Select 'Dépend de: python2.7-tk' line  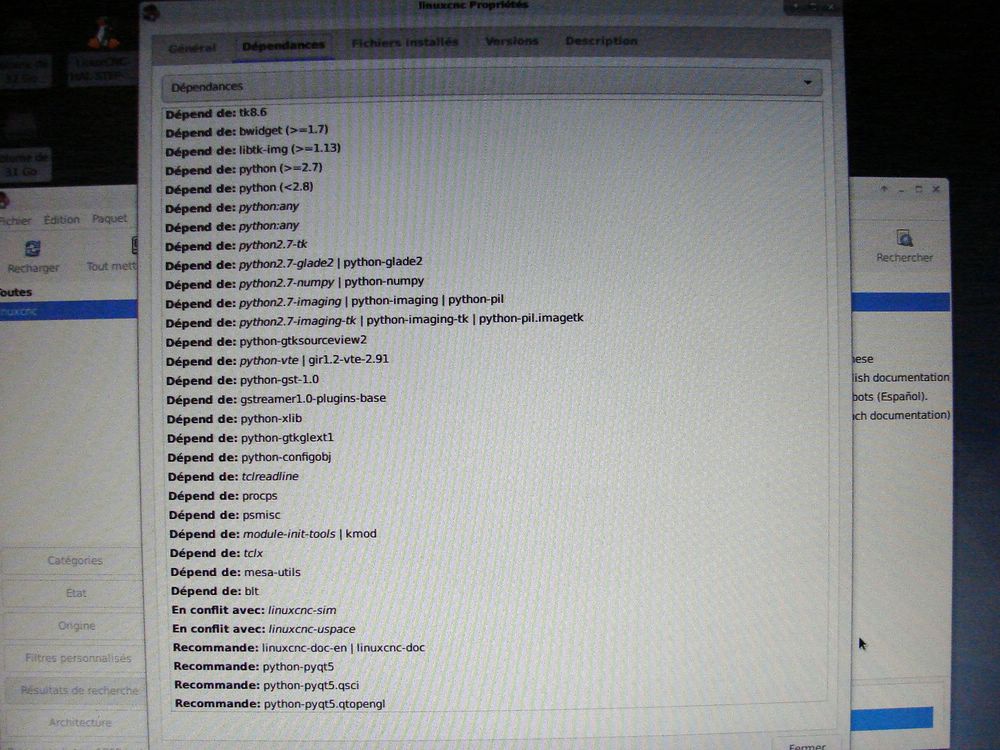pos(237,246)
